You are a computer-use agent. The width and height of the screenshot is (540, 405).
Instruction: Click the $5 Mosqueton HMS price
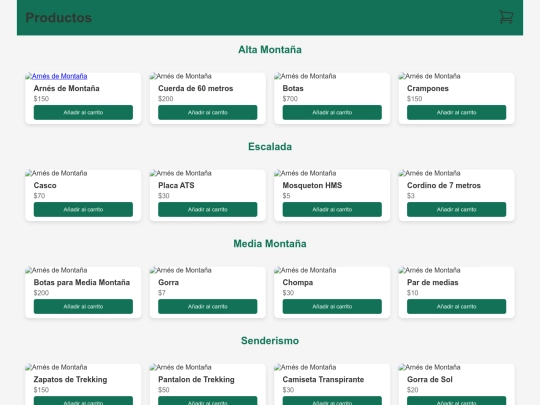(x=287, y=196)
